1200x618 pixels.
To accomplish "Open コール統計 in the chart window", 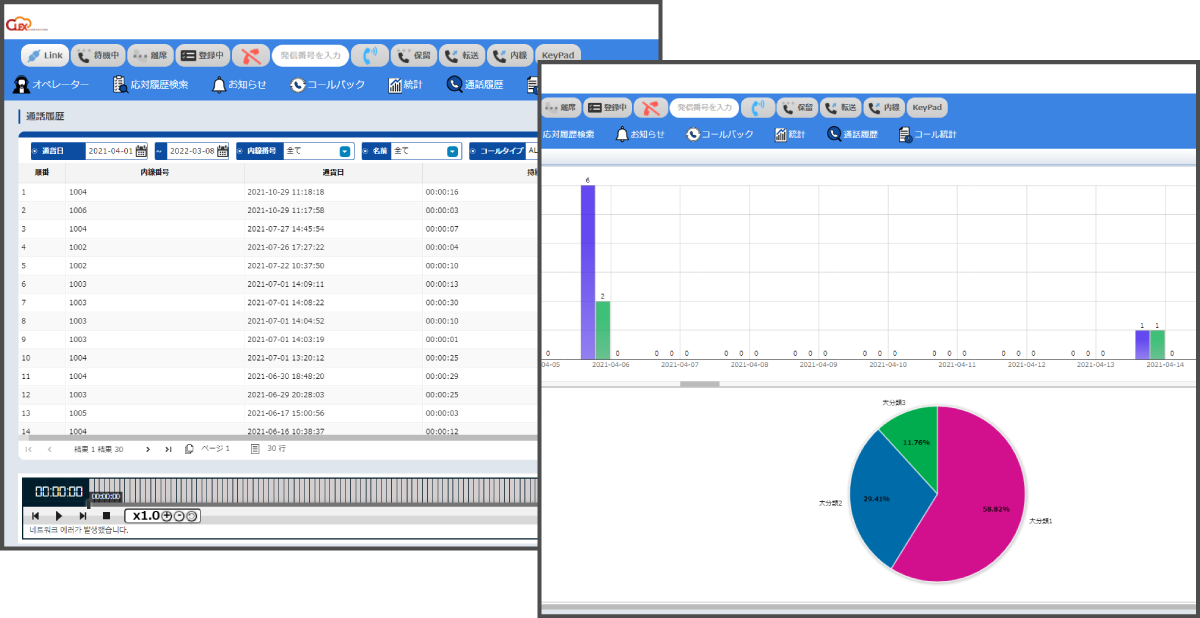I will coord(927,134).
